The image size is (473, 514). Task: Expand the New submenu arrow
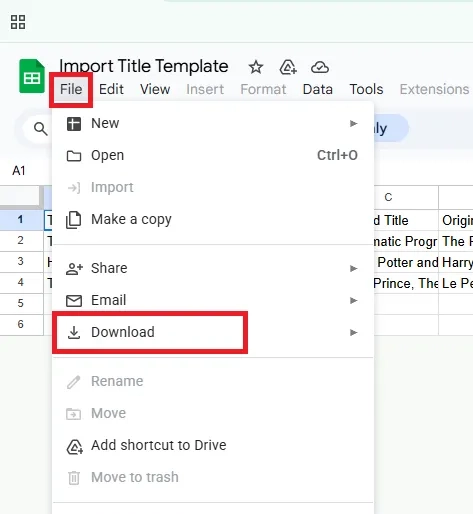[x=353, y=123]
